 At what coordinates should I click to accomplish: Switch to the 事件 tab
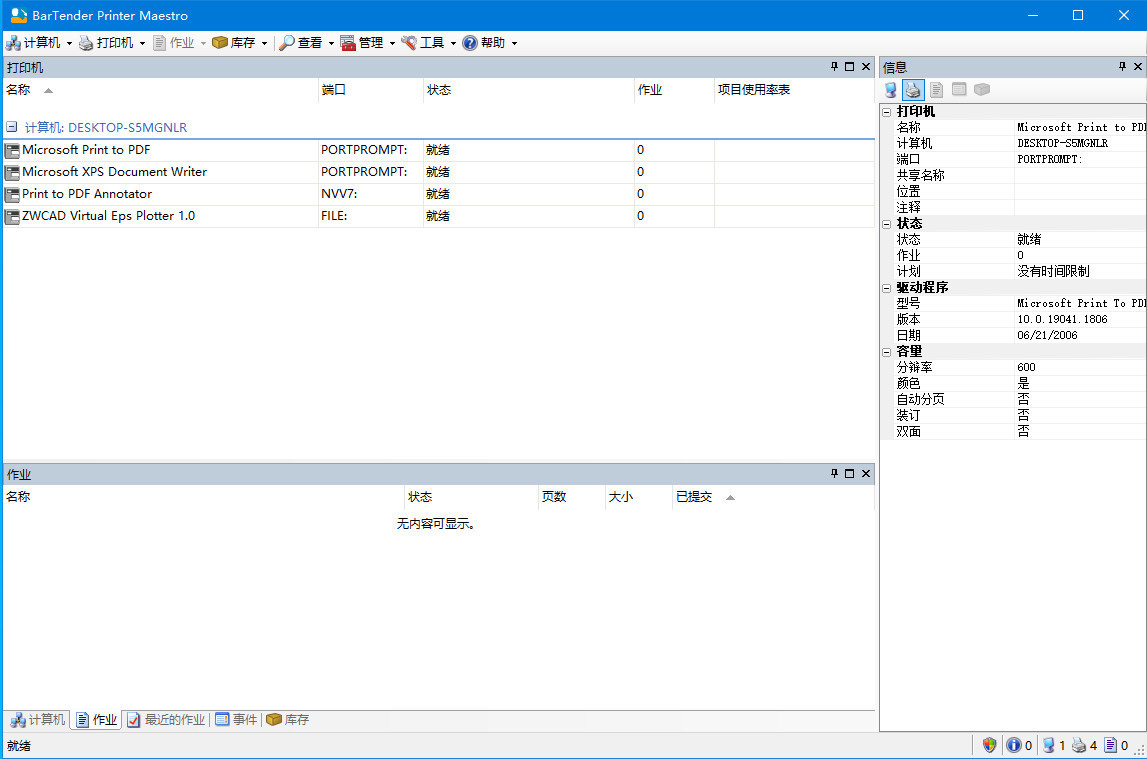click(236, 720)
